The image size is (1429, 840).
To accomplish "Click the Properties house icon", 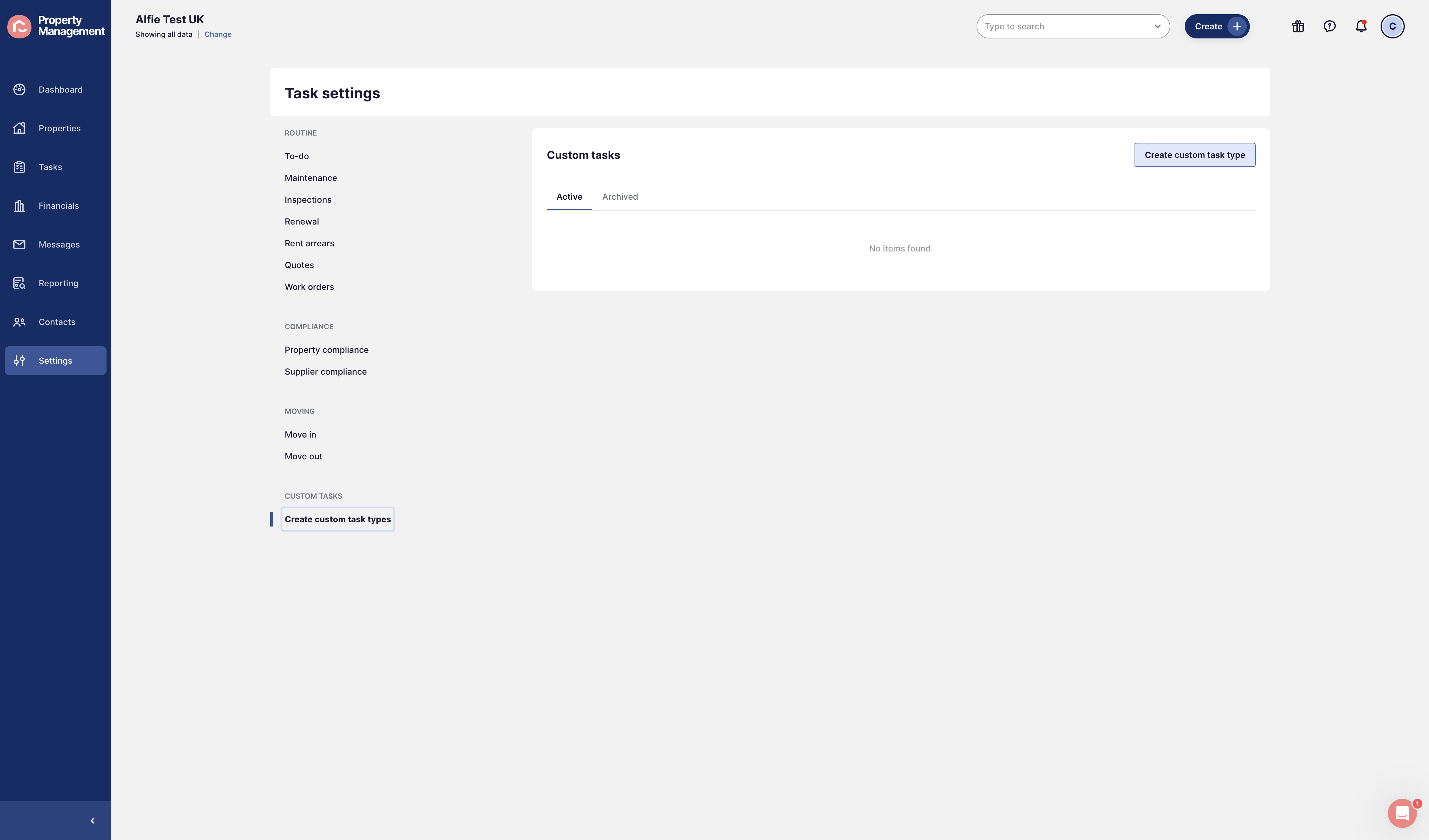I will (x=19, y=128).
